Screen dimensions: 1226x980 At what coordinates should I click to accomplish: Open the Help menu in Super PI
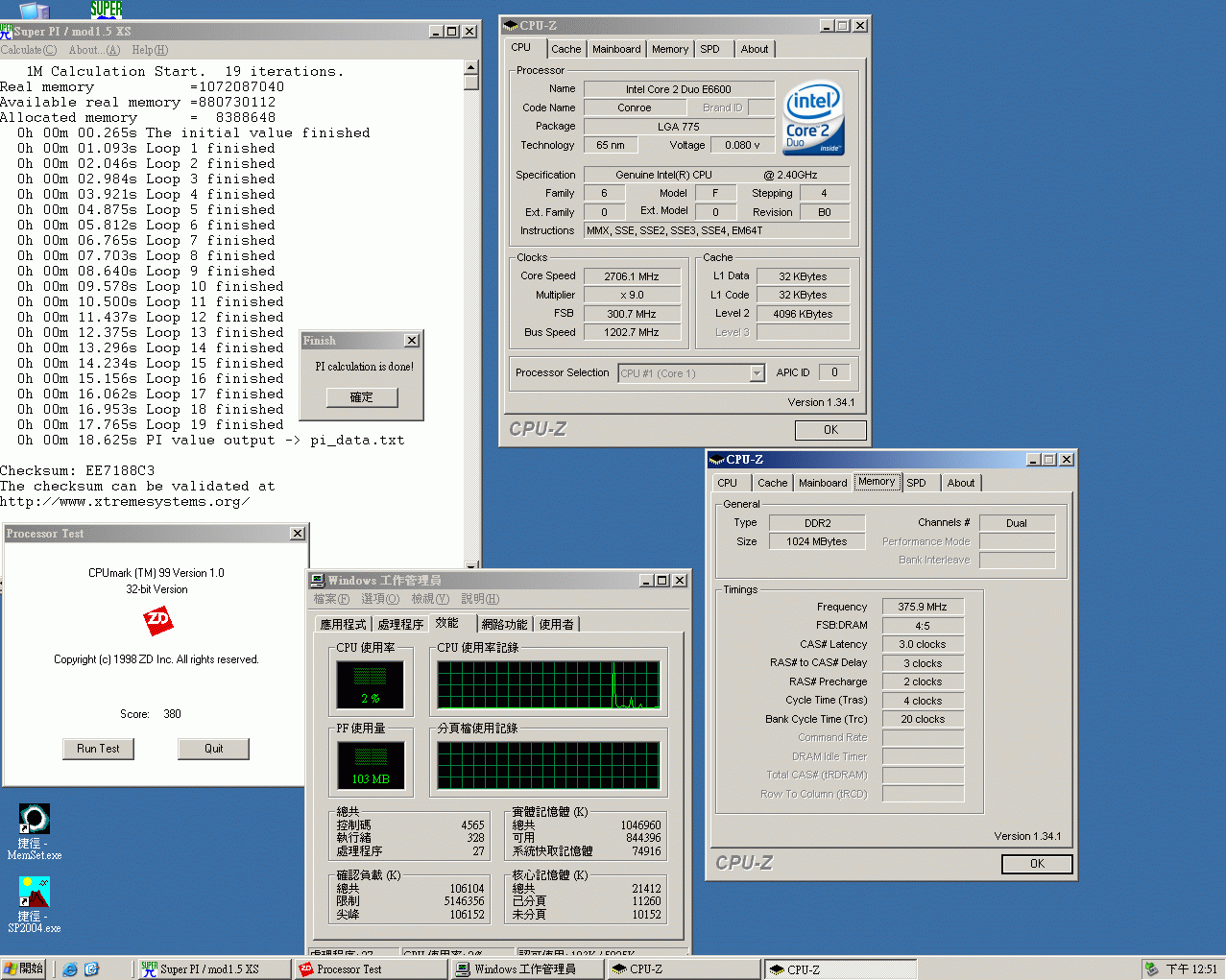(x=150, y=50)
